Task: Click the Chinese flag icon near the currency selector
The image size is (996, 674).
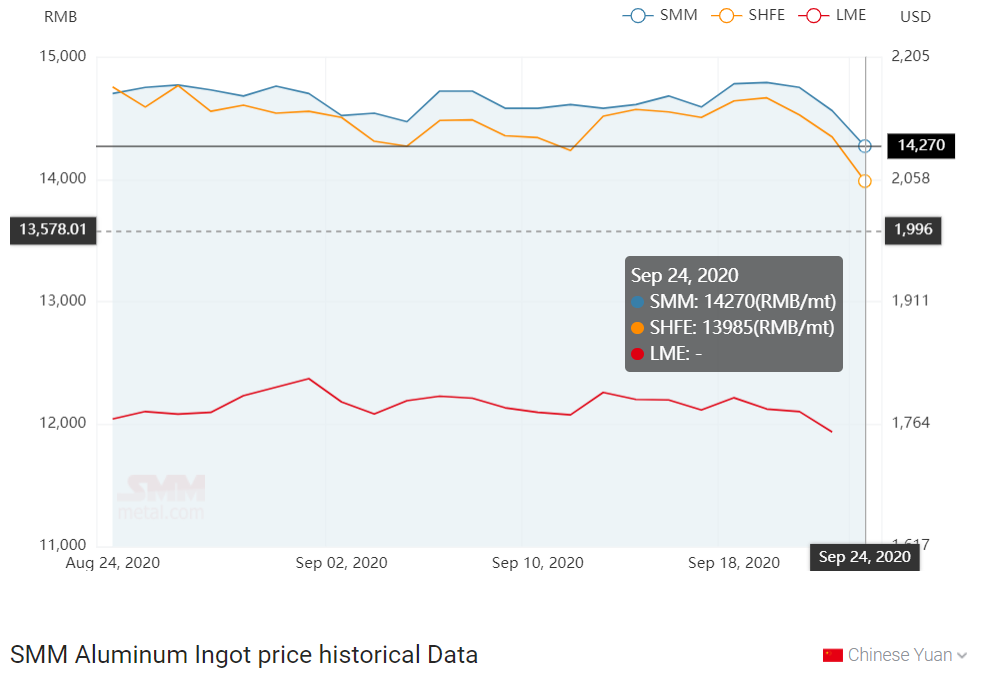Action: coord(830,654)
